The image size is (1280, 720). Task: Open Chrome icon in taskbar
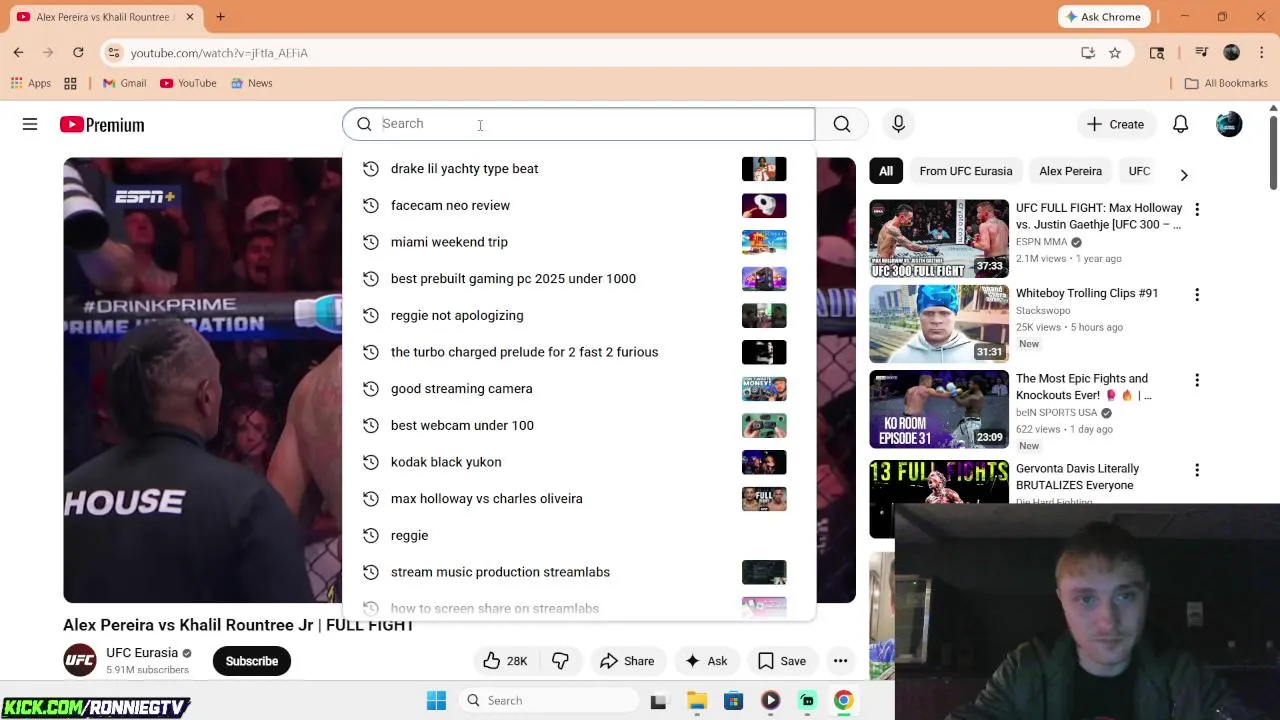coord(843,701)
